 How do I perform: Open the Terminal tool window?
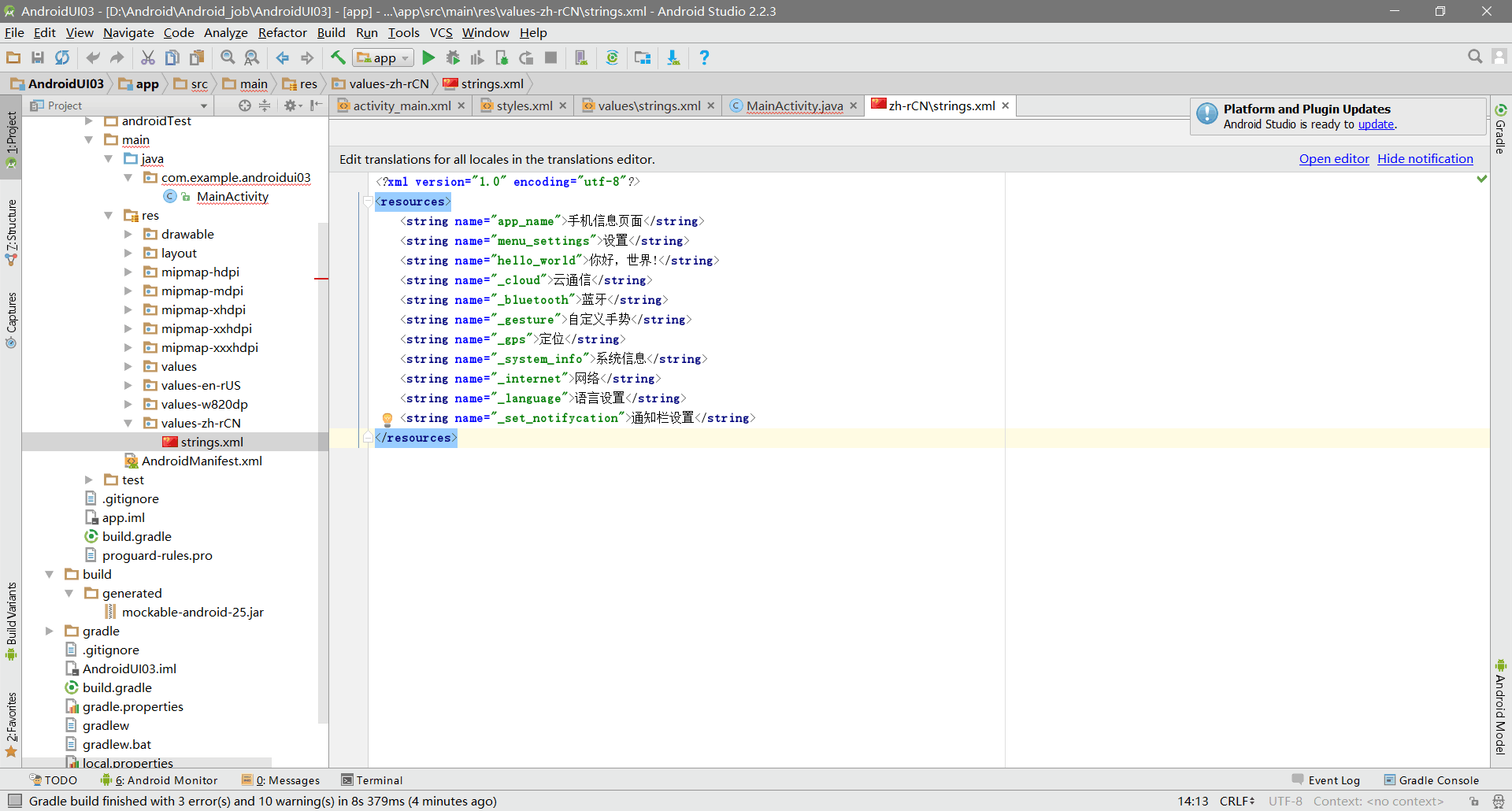pyautogui.click(x=372, y=780)
